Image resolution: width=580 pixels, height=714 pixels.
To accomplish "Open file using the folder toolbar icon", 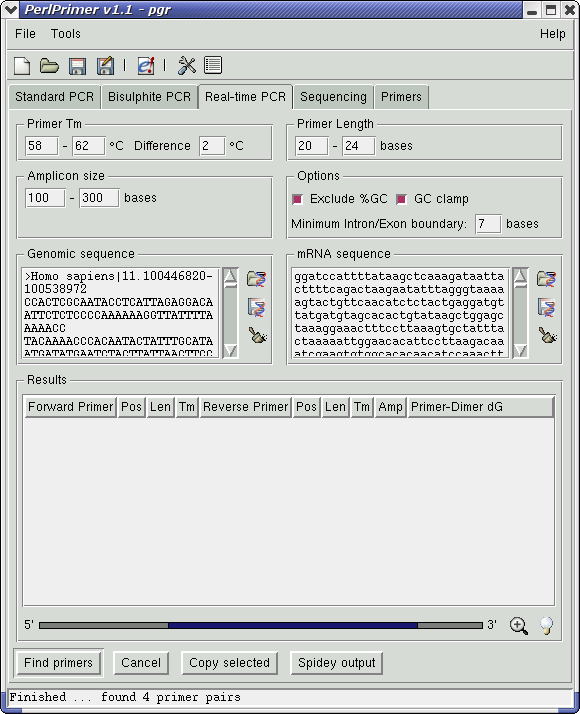I will [49, 66].
